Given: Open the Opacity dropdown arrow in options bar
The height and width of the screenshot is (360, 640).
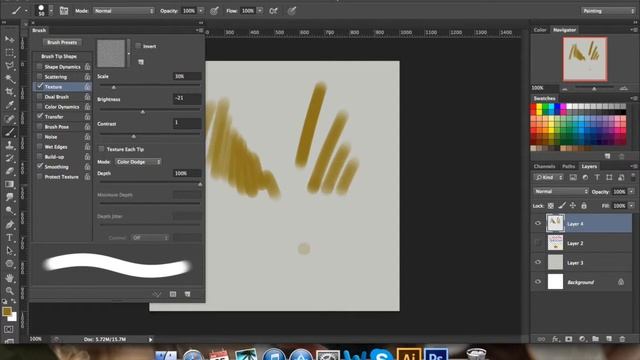Looking at the screenshot, I should 201,11.
